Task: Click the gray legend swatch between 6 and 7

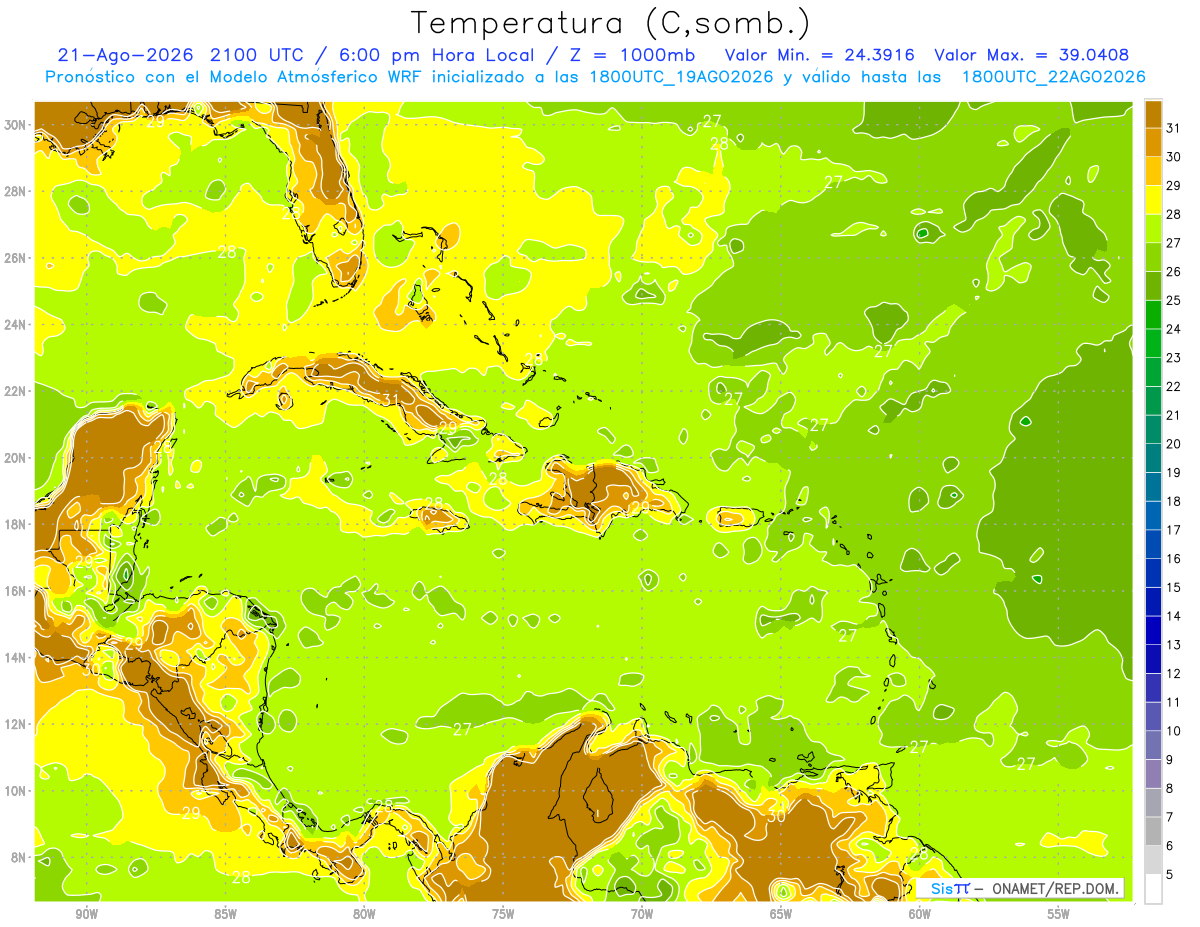Action: (1153, 831)
